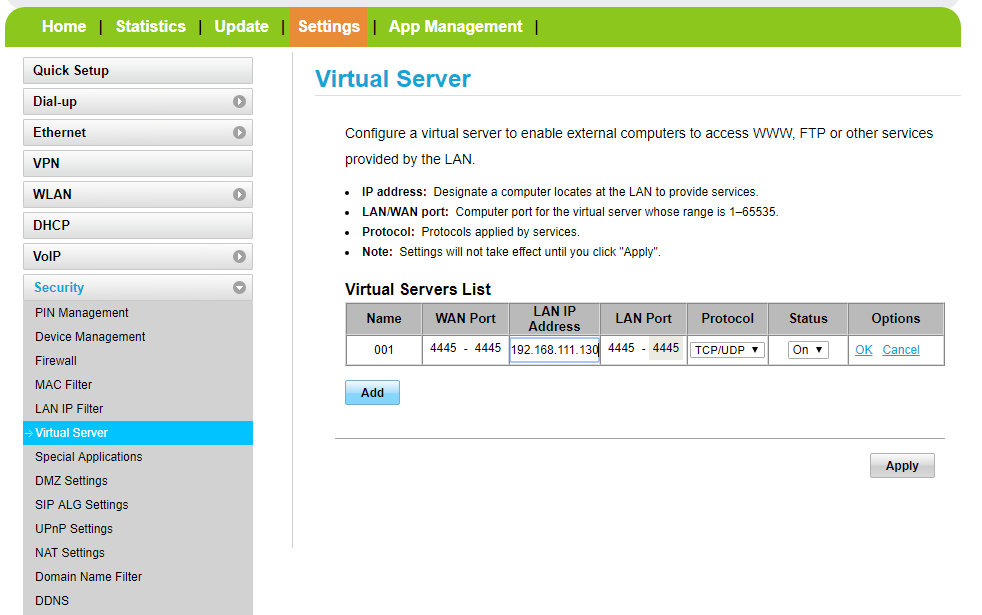Click the LAN IP Address field

pyautogui.click(x=554, y=350)
